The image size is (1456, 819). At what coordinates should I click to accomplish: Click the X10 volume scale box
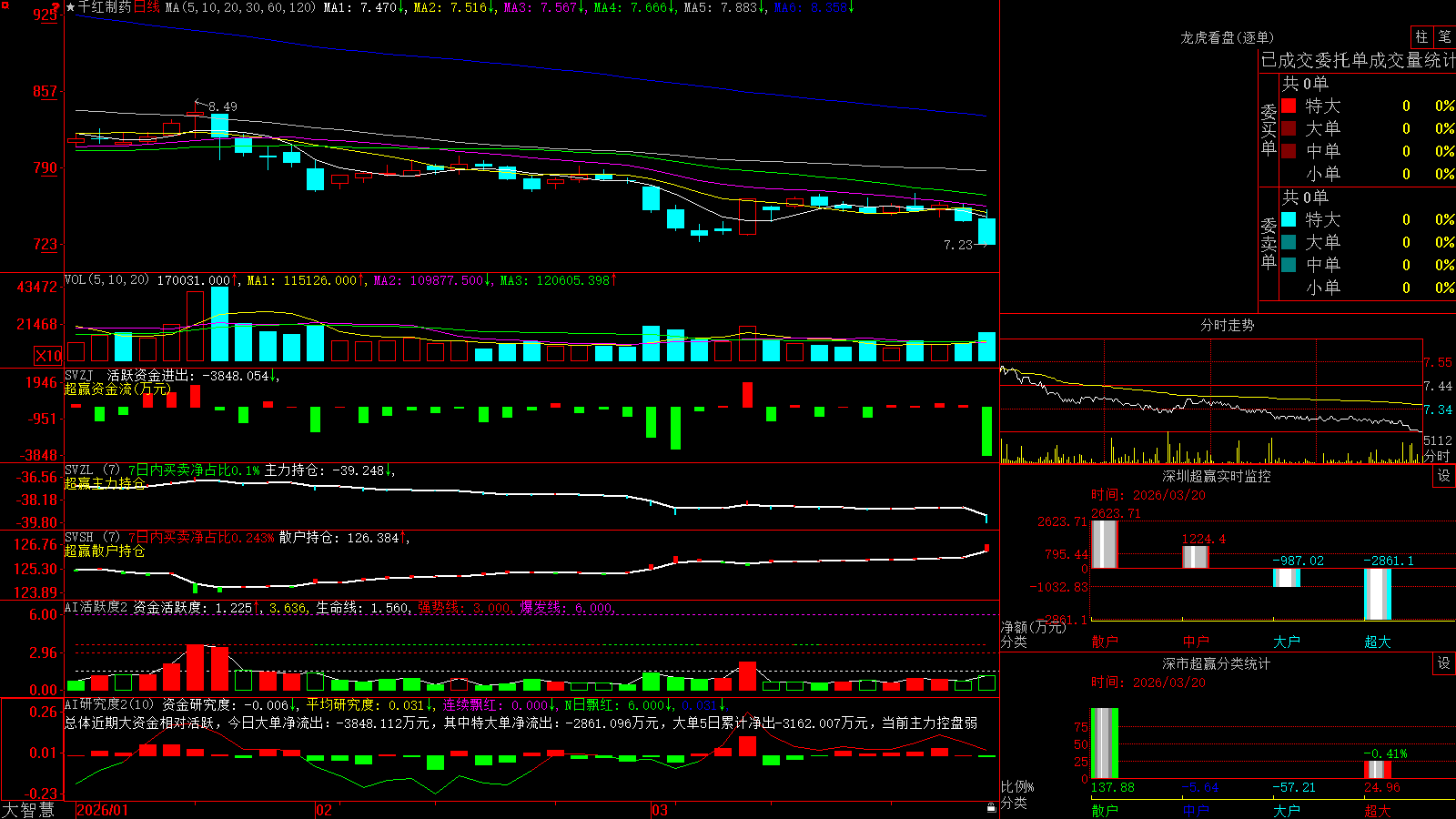[x=48, y=356]
